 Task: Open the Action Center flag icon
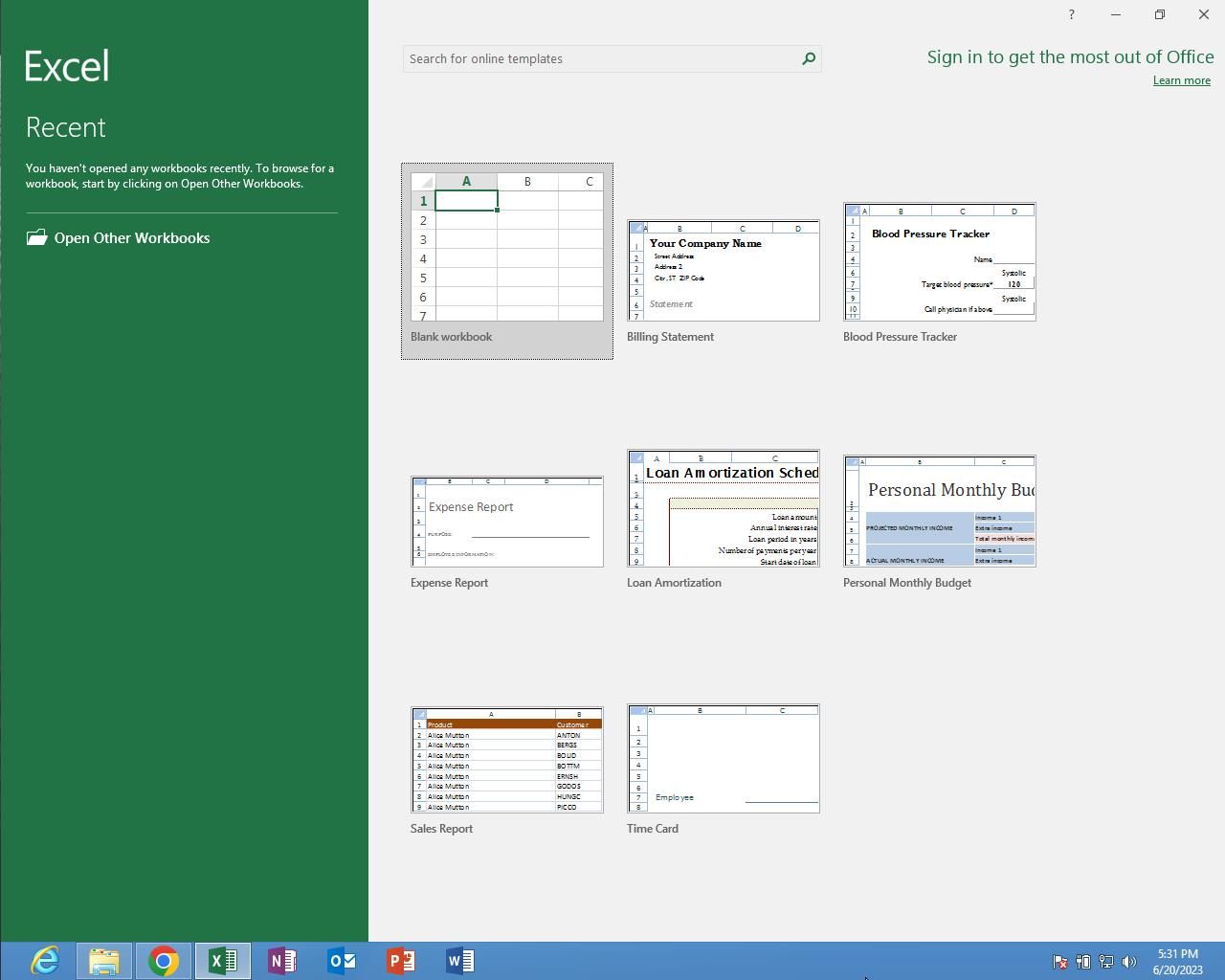[x=1060, y=961]
